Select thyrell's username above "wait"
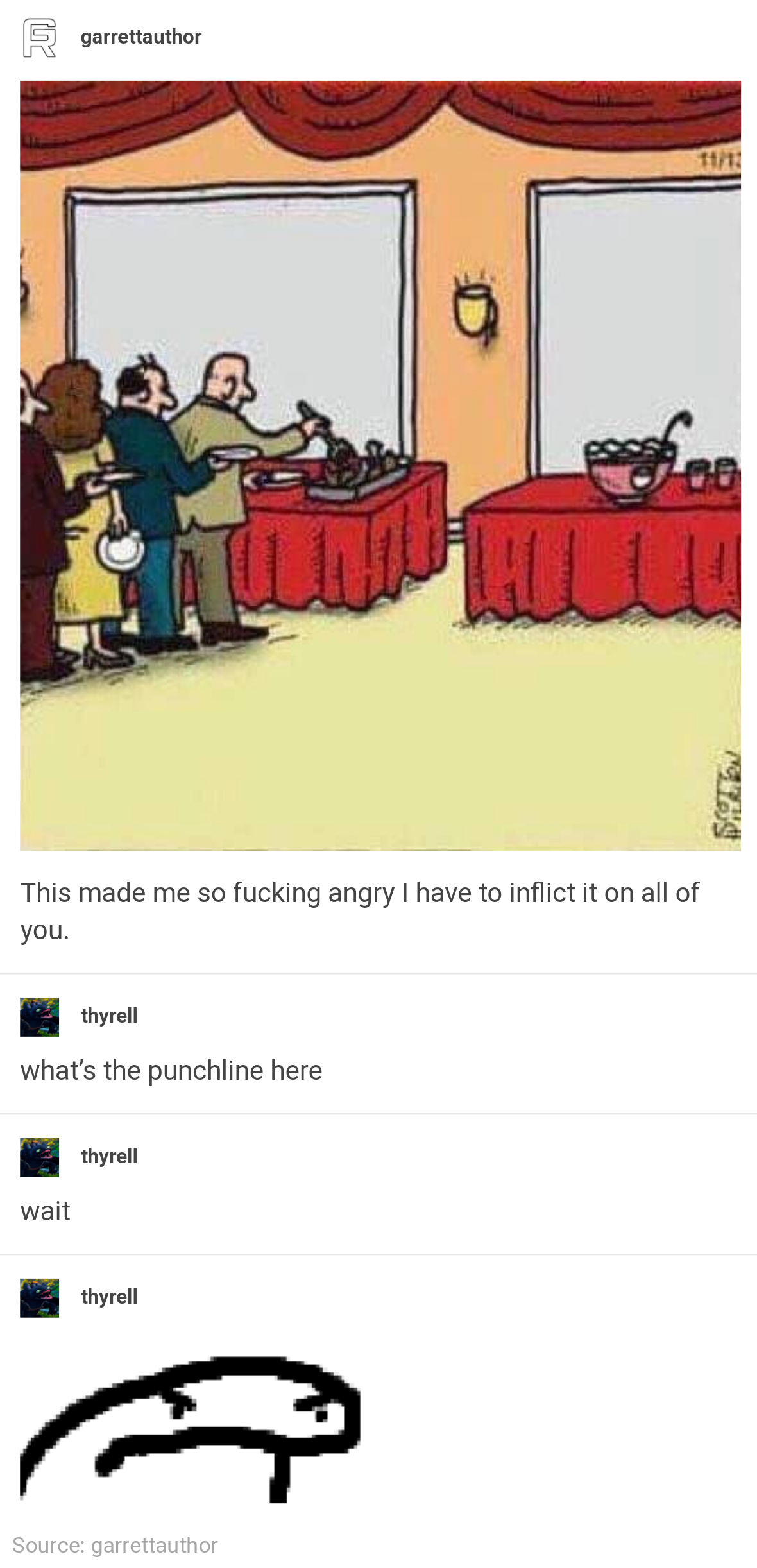 coord(109,1156)
